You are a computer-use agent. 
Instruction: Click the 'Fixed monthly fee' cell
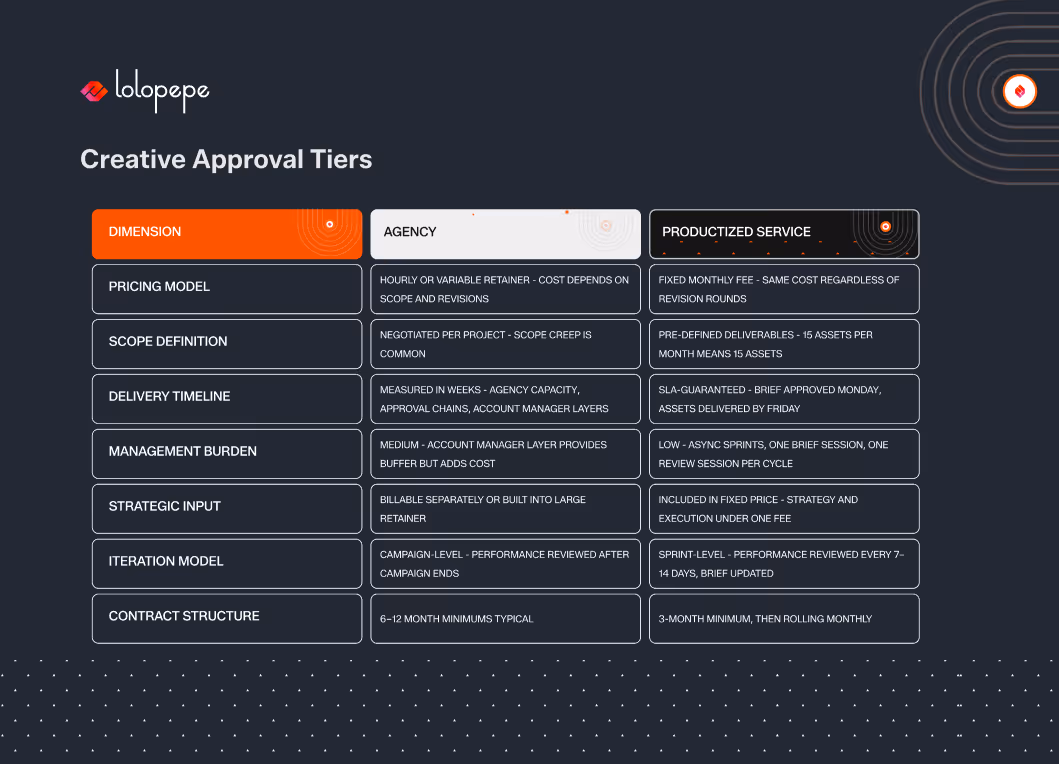[784, 289]
